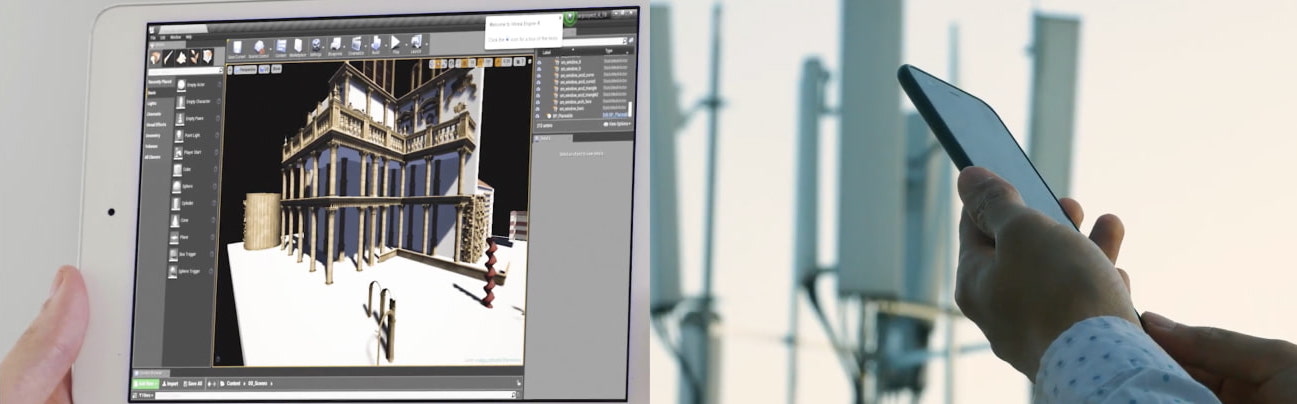Select Paint mode brush icon

[168, 57]
